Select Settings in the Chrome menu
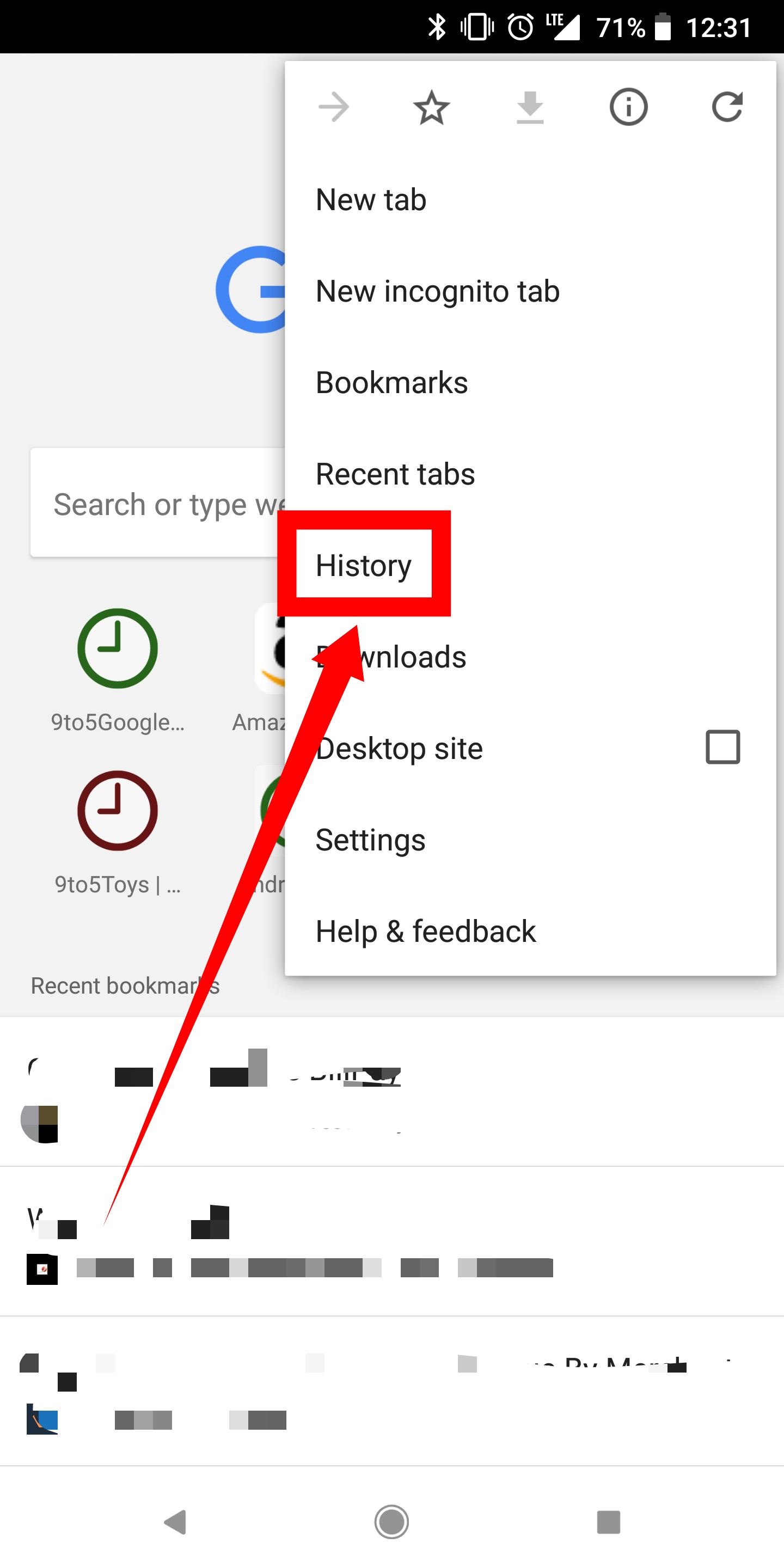The image size is (784, 1568). [371, 840]
